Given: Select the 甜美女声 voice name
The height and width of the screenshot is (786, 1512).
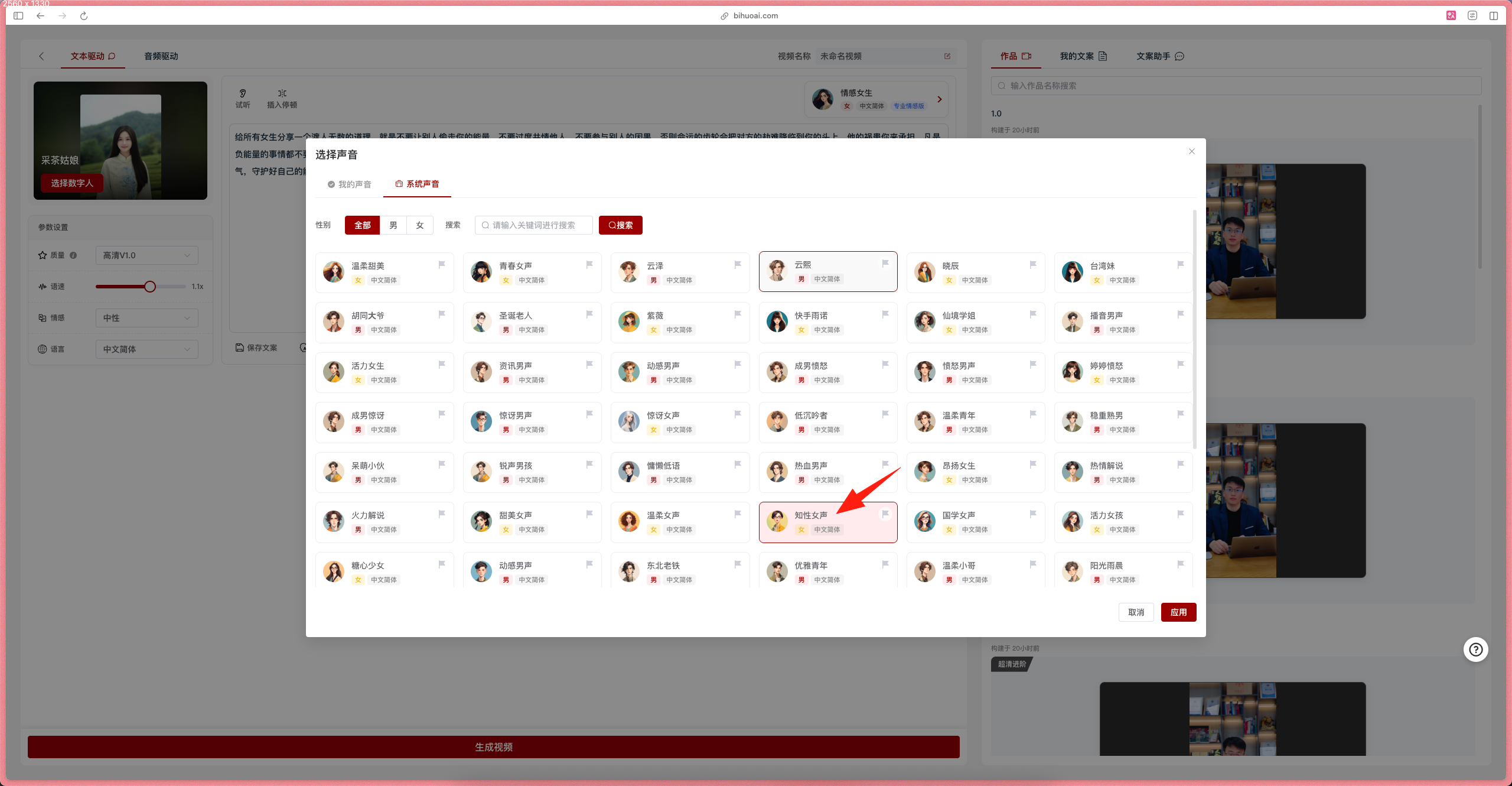Looking at the screenshot, I should [516, 515].
